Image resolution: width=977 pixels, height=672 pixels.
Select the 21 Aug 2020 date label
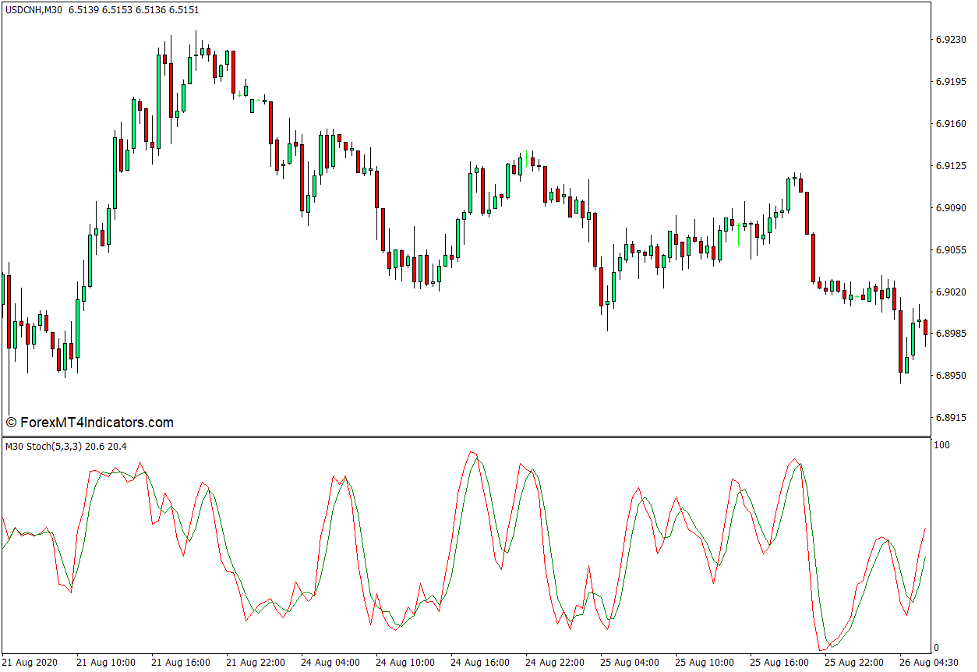click(31, 662)
